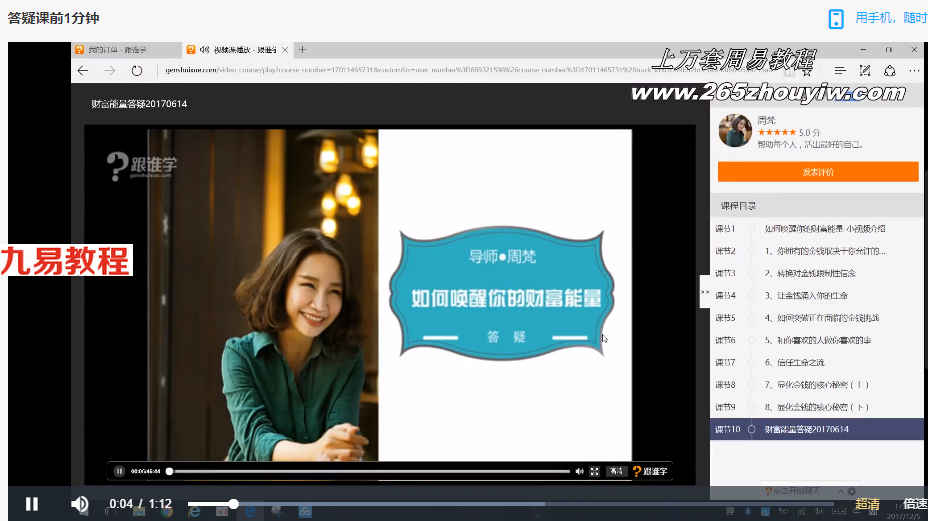Pause the inner embedded video

(120, 471)
